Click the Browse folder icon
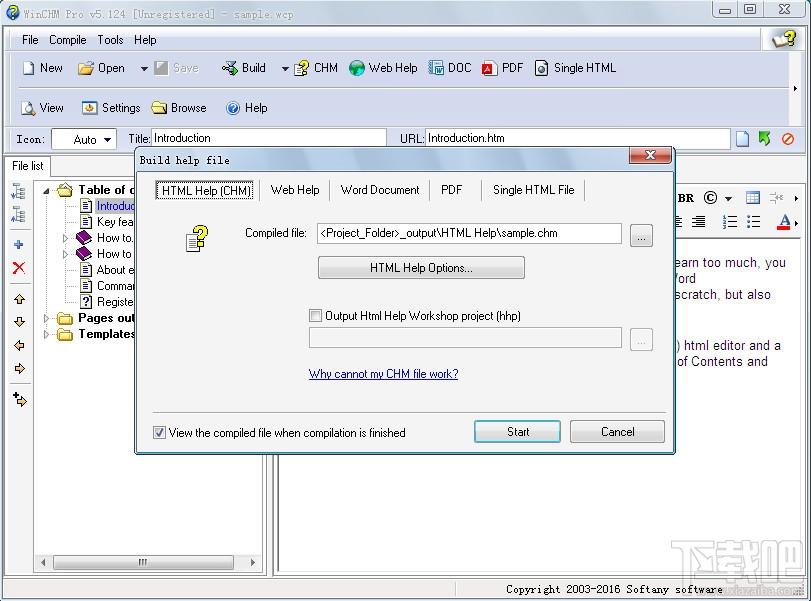This screenshot has height=601, width=811. click(159, 108)
